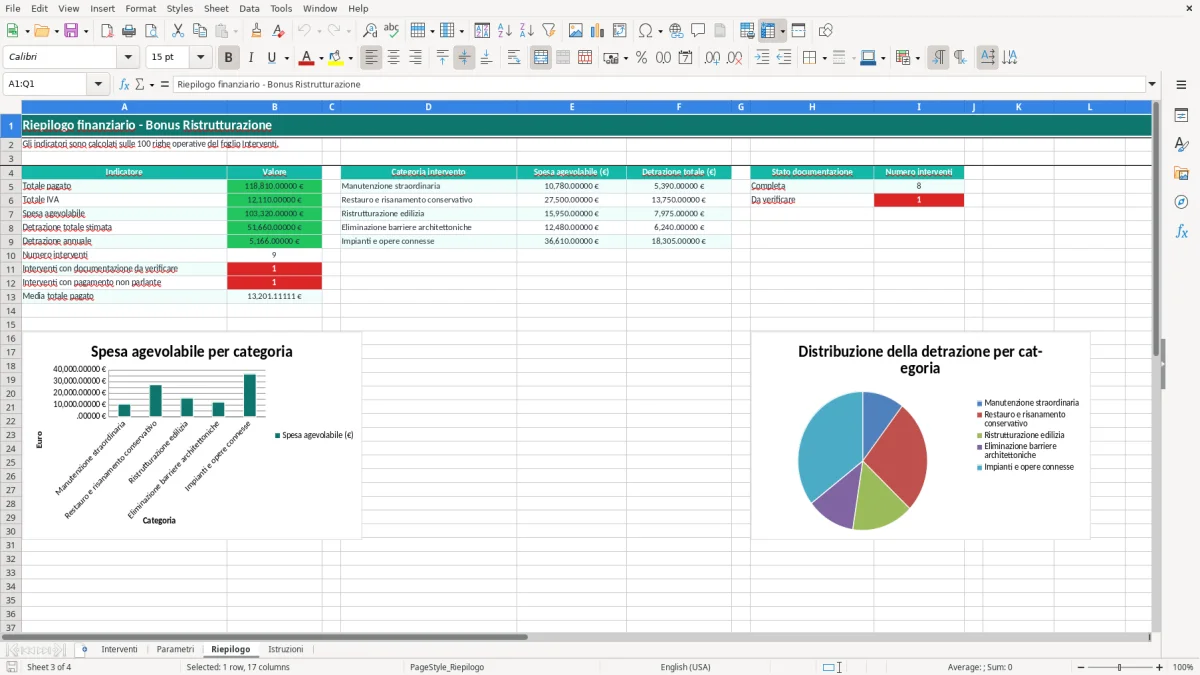Click the Cut scissors icon
1200x675 pixels.
[x=177, y=31]
